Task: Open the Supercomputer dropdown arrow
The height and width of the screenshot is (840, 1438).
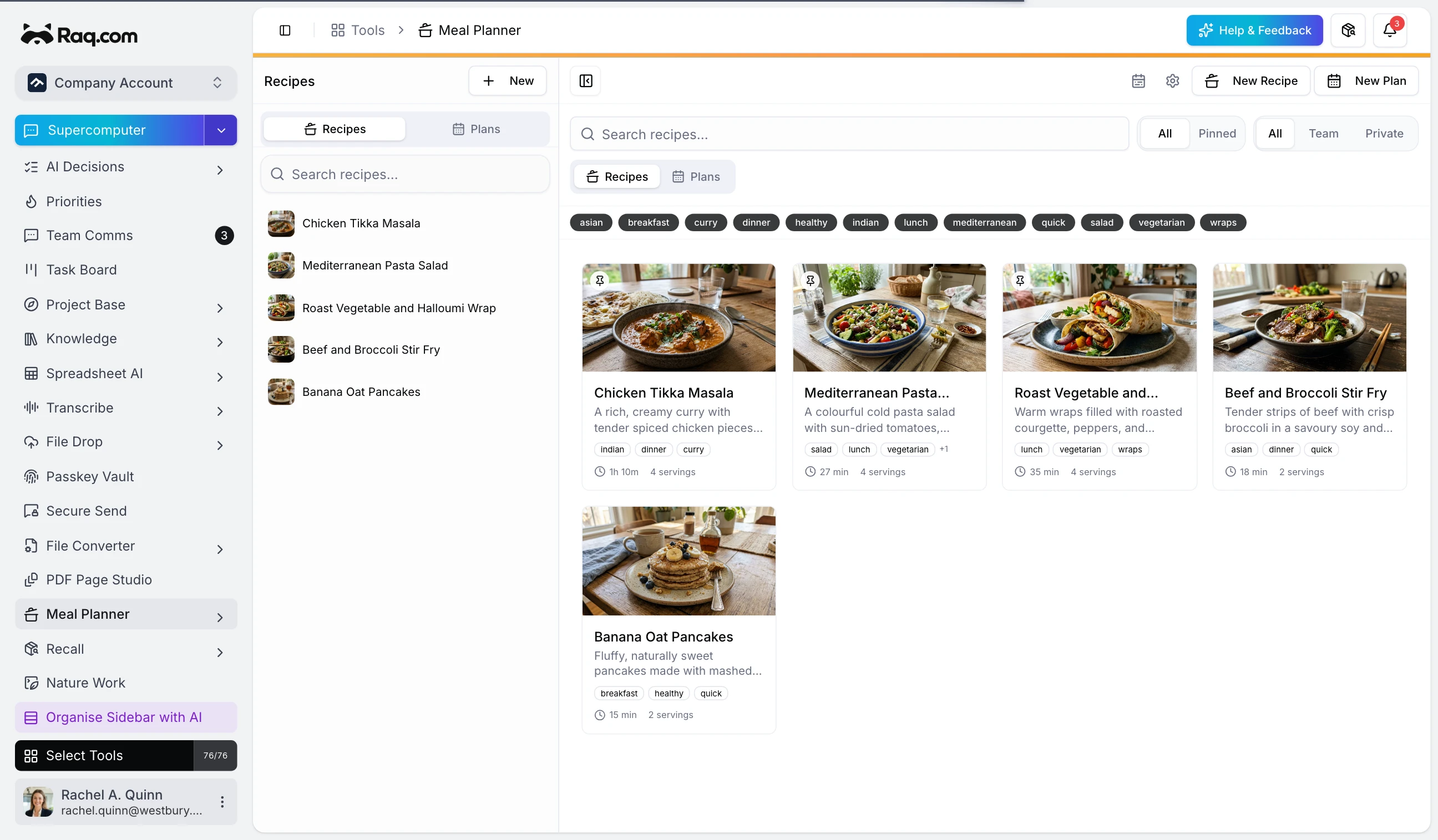Action: point(221,130)
